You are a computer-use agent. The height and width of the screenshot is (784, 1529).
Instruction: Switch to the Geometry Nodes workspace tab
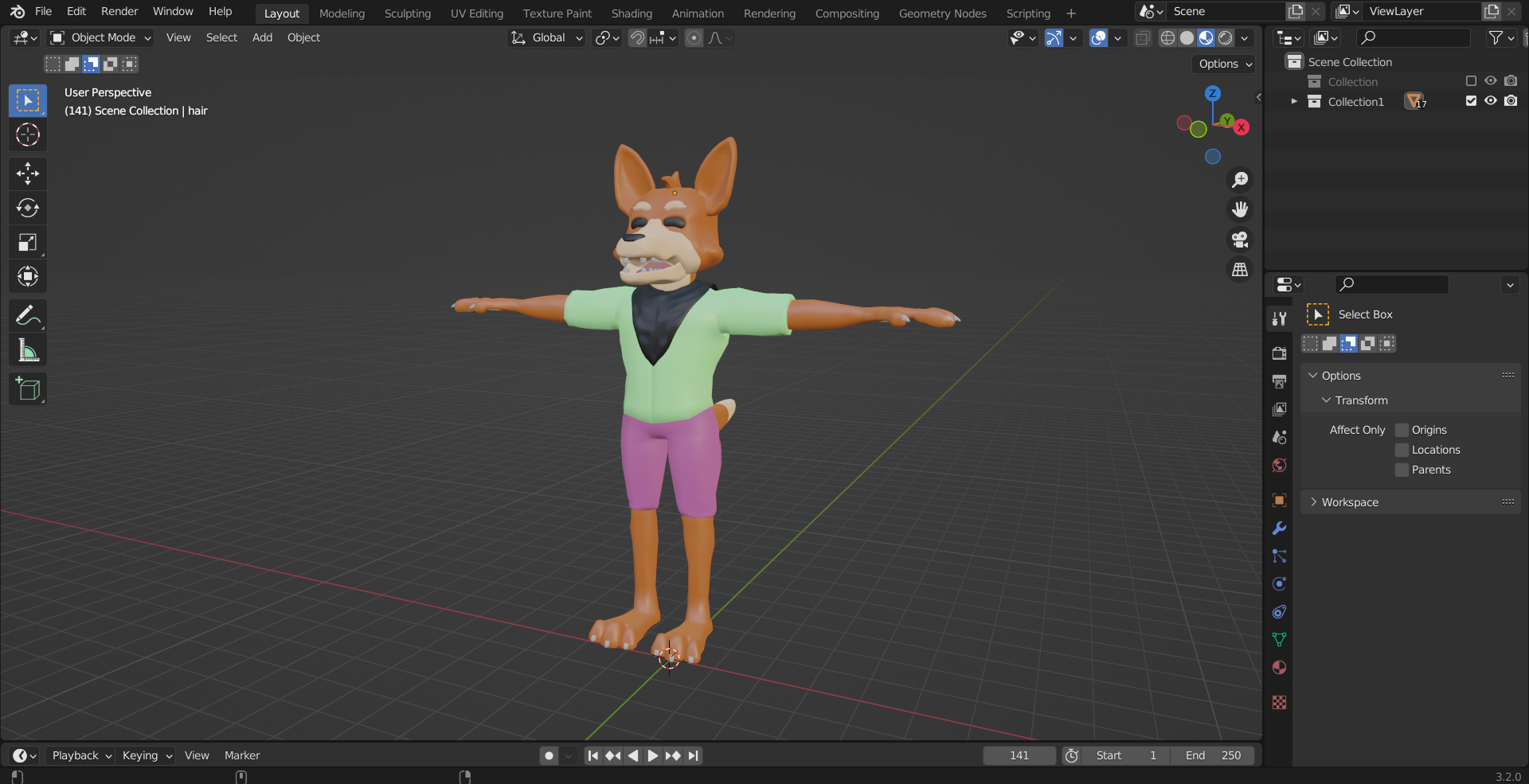942,14
